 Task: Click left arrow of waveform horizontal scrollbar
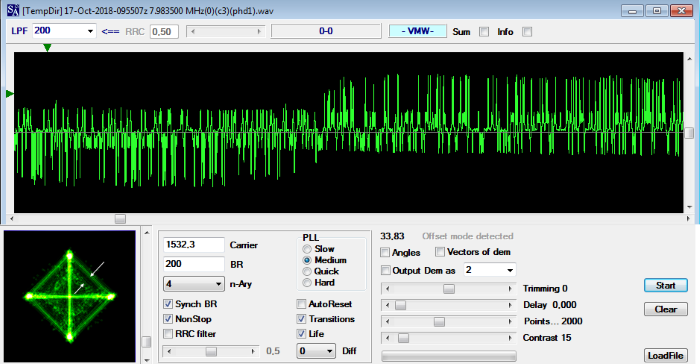[x=12, y=219]
